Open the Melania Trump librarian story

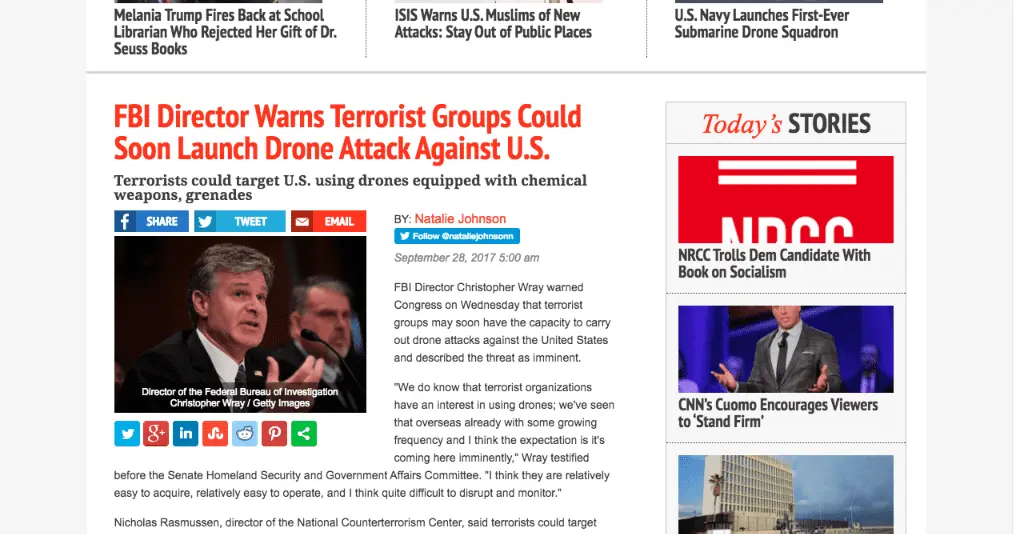coord(225,32)
